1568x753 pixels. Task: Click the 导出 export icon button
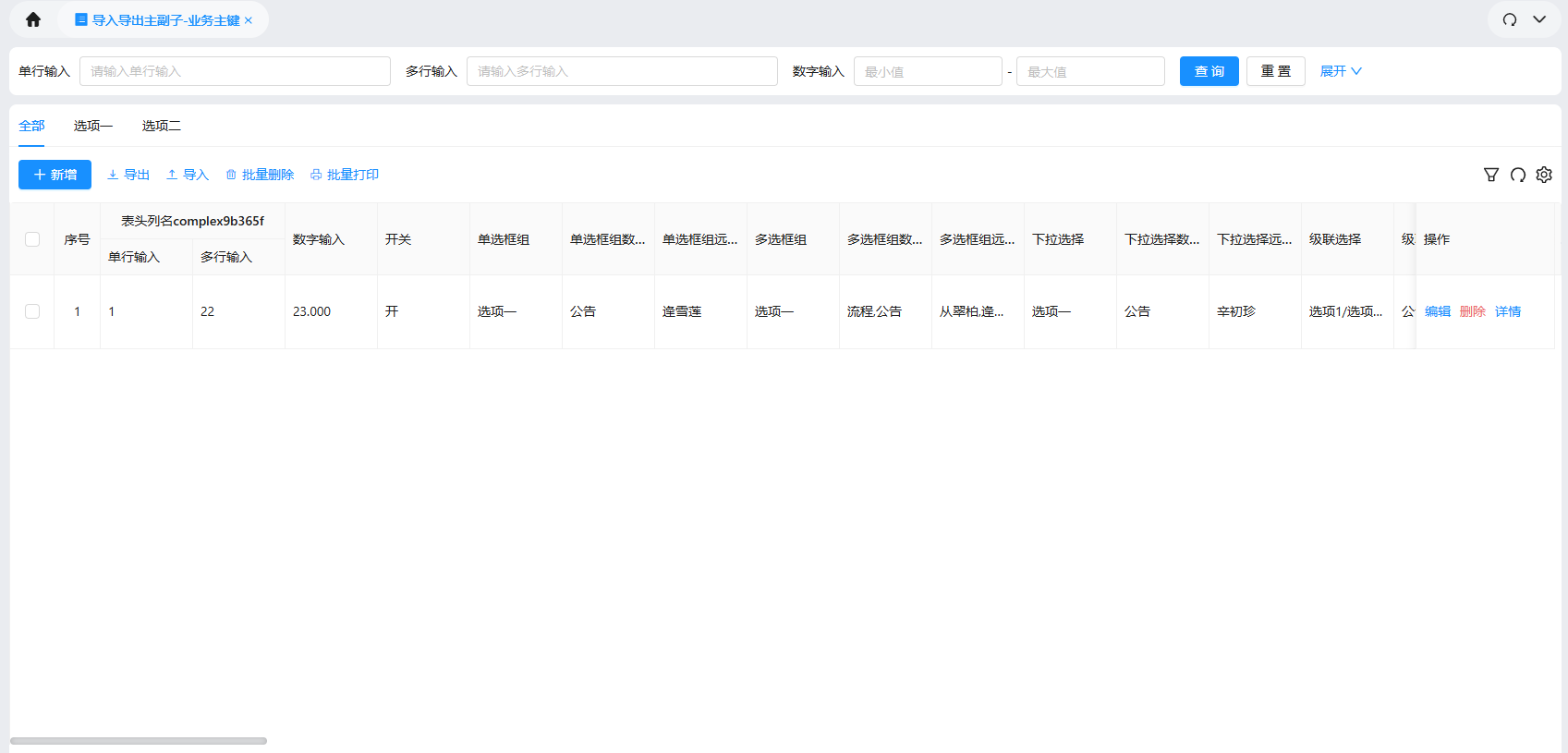coord(128,175)
